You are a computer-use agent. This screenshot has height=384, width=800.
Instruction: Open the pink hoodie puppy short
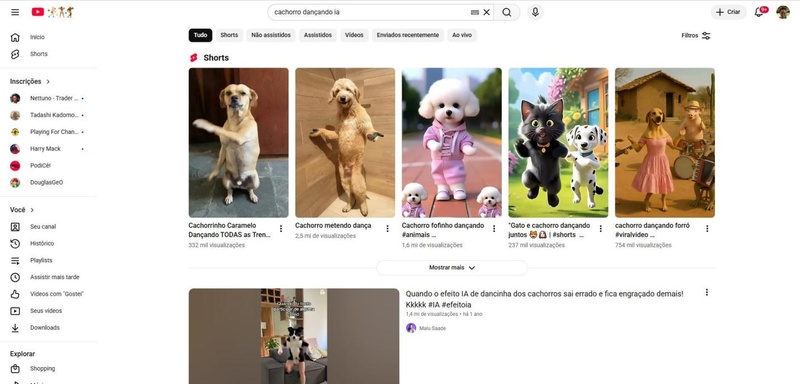pos(452,143)
